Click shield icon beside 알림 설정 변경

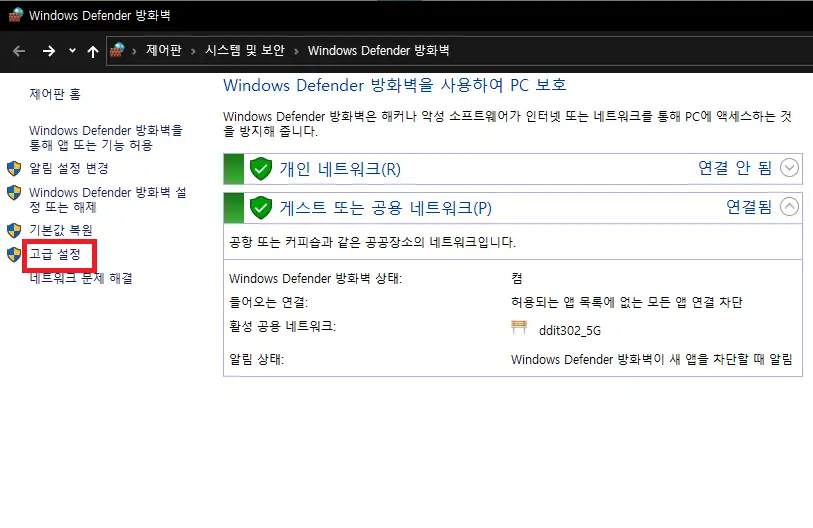(14, 168)
